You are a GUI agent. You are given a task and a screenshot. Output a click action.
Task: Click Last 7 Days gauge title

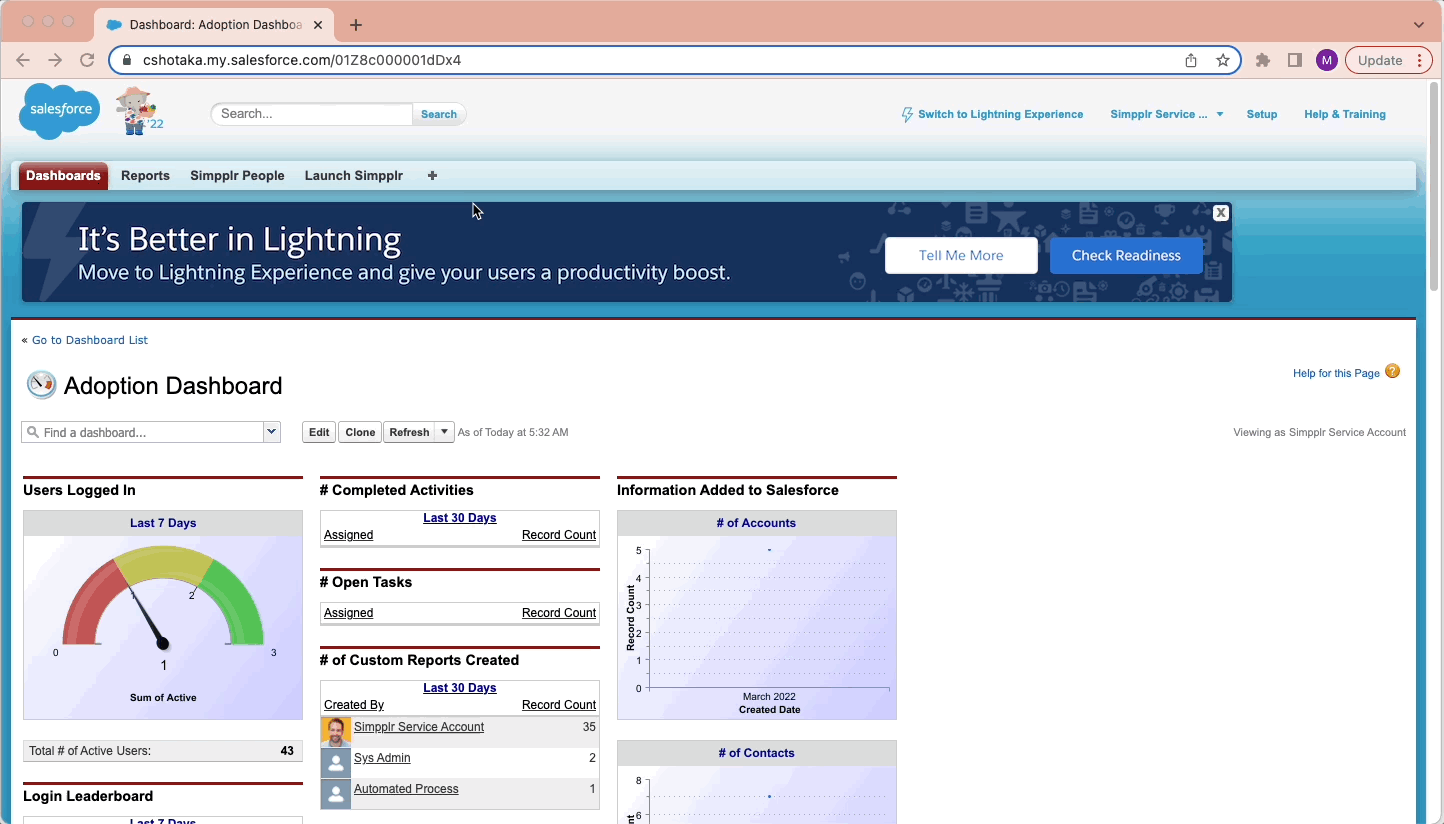coord(163,523)
